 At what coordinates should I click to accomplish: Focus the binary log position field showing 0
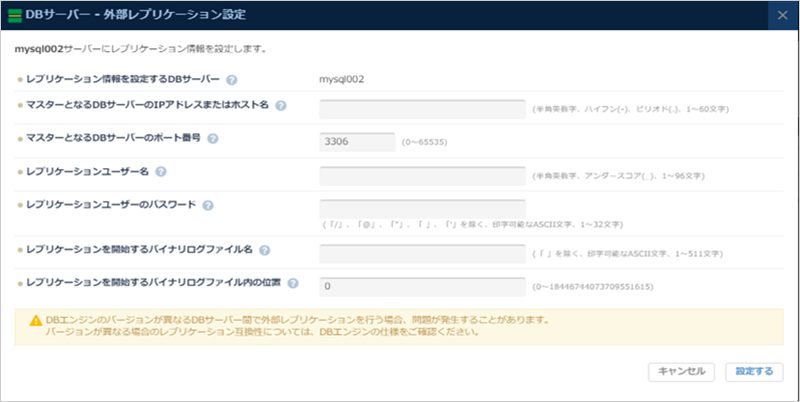(x=422, y=287)
